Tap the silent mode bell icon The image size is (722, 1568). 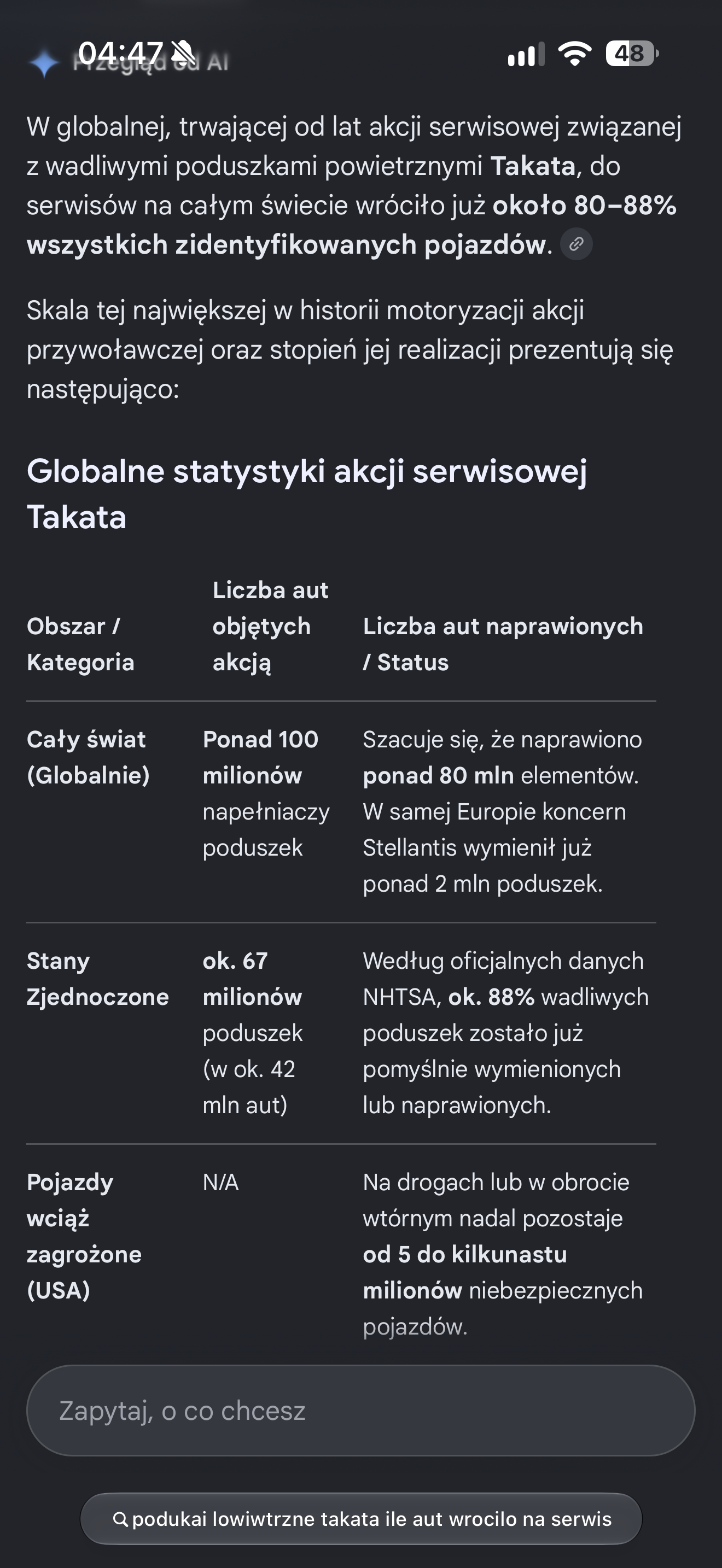point(183,54)
